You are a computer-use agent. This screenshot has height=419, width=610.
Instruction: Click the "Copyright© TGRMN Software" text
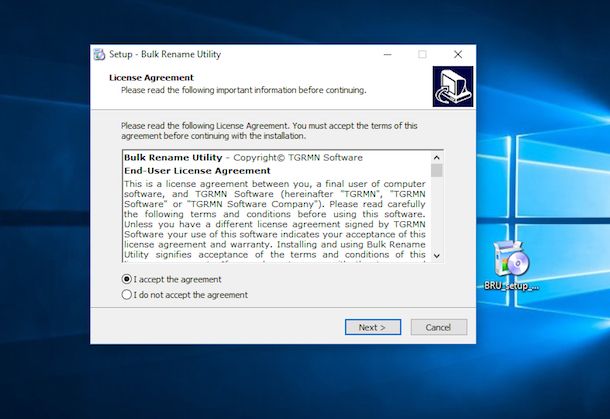pyautogui.click(x=298, y=158)
